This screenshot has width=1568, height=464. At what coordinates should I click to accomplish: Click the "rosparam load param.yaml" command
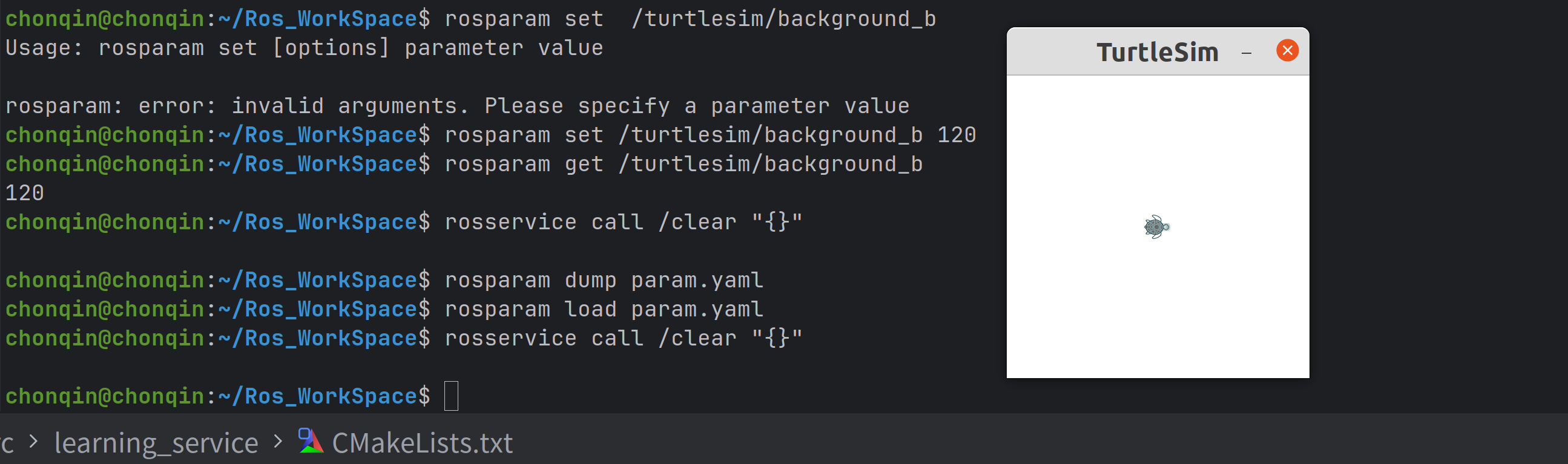click(x=603, y=309)
